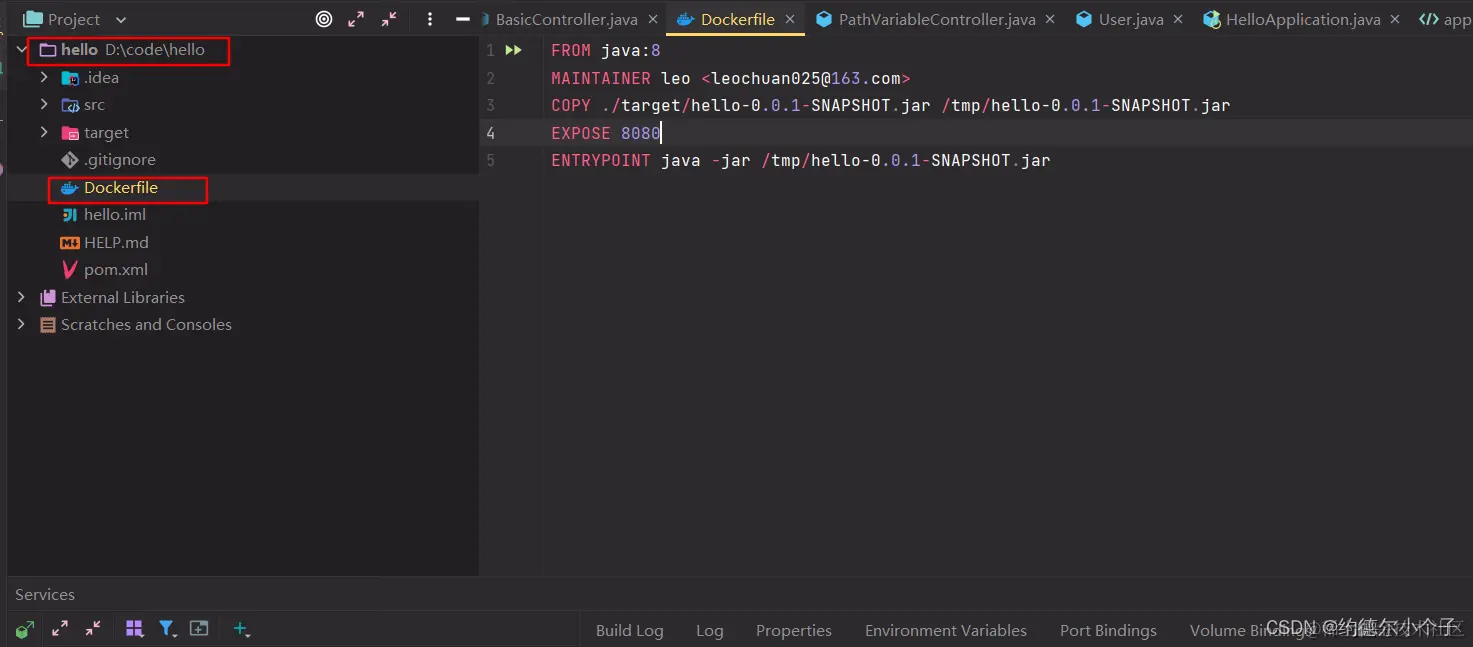Close the HelloApplication.java tab
Viewport: 1473px width, 647px height.
tap(1395, 19)
